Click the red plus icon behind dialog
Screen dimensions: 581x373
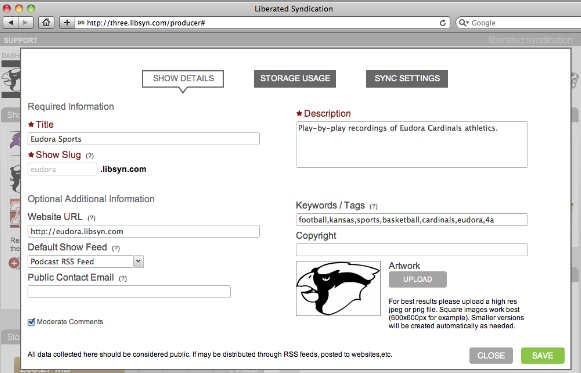coord(14,263)
